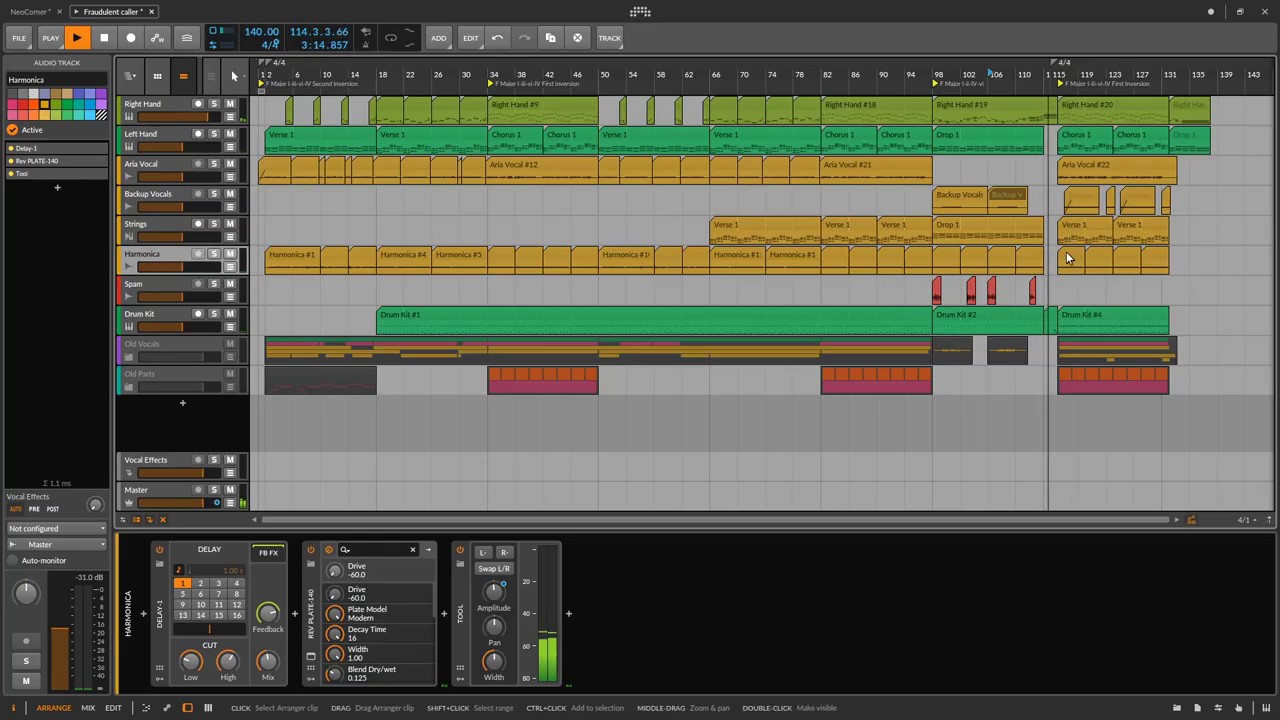The width and height of the screenshot is (1280, 720).
Task: Record-arm the Aria Vocal track
Action: 198,164
